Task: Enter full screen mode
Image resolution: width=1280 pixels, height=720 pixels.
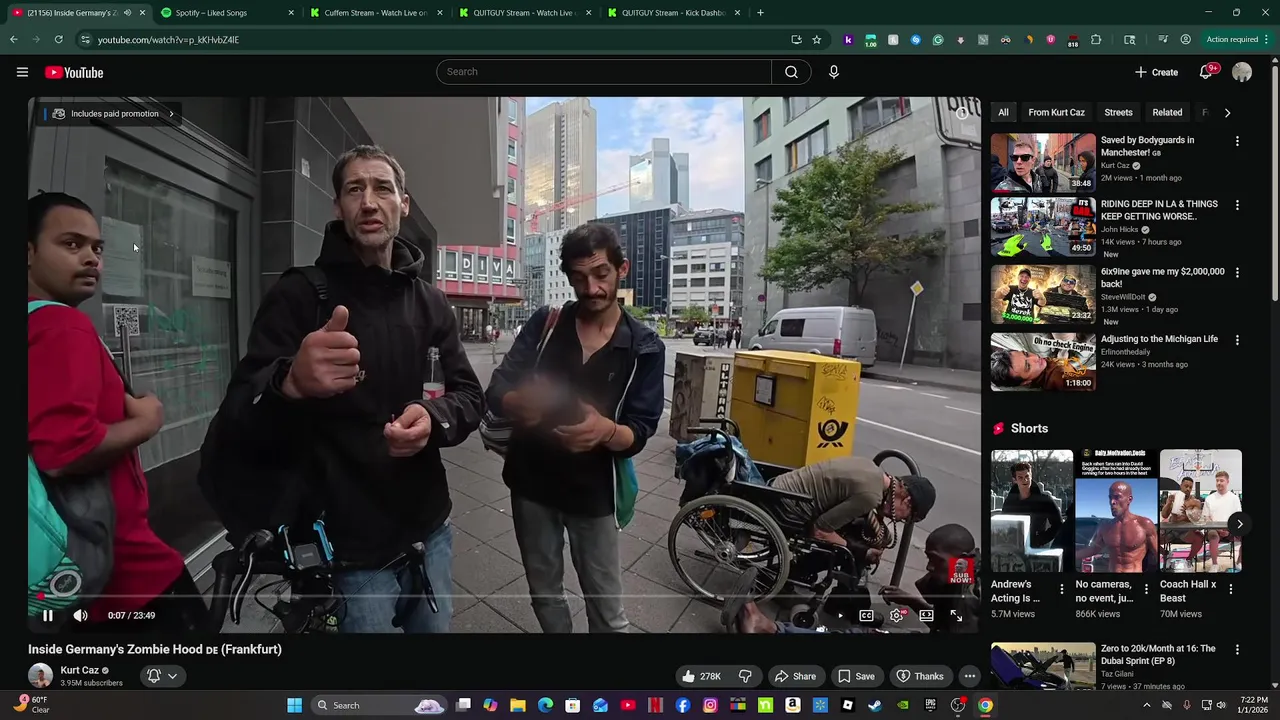Action: tap(956, 616)
